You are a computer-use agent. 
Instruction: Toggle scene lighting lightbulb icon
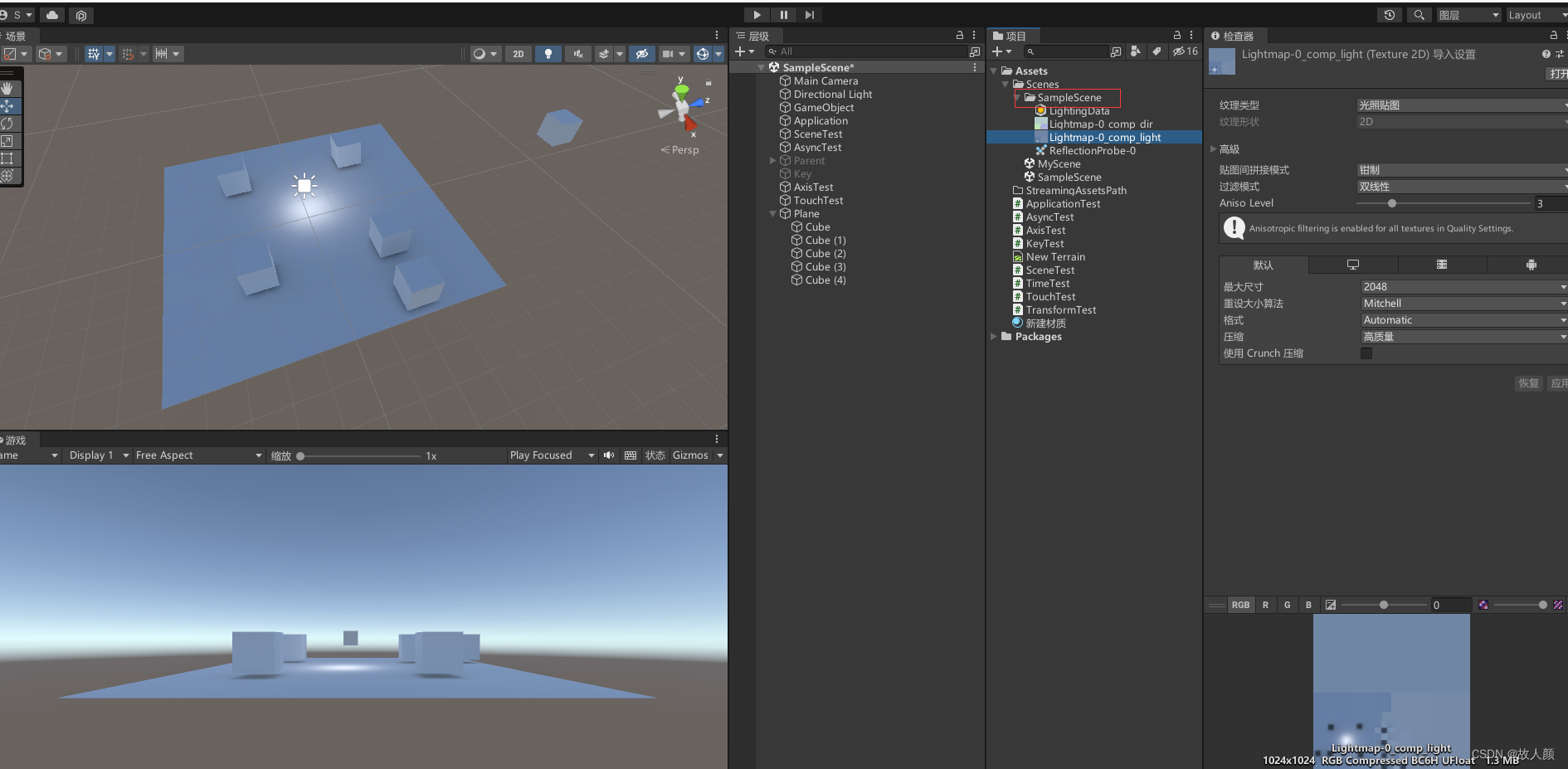coord(548,54)
